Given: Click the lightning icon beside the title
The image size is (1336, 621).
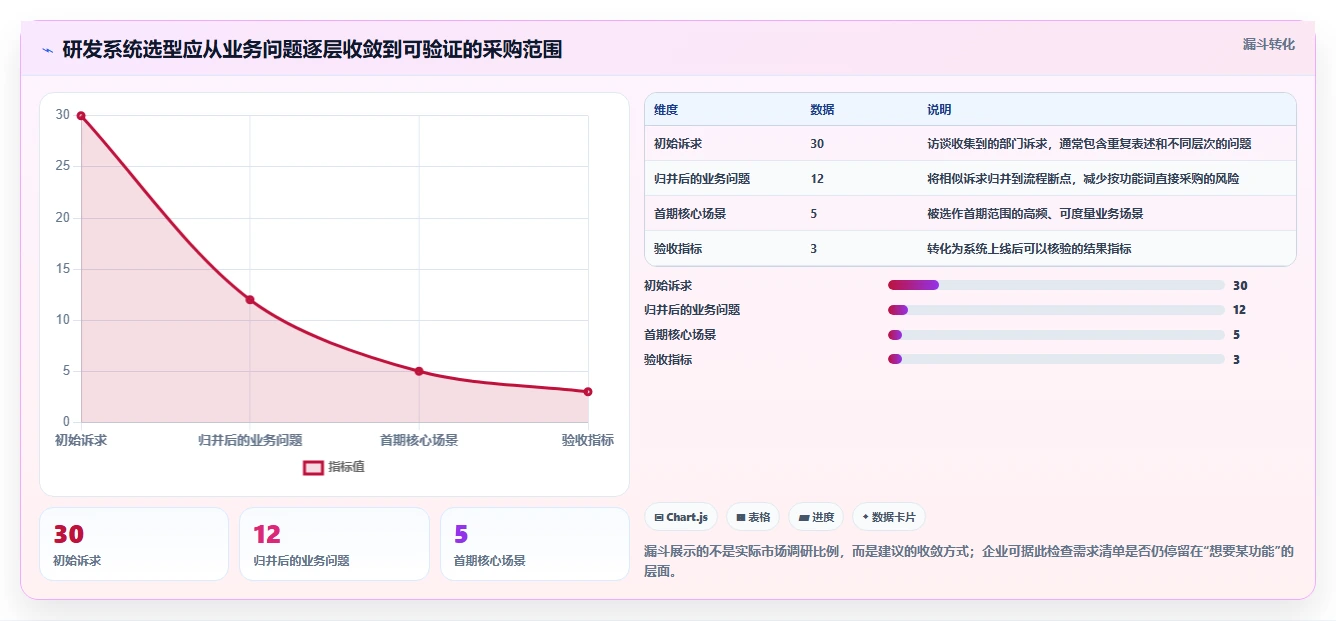Looking at the screenshot, I should [47, 50].
